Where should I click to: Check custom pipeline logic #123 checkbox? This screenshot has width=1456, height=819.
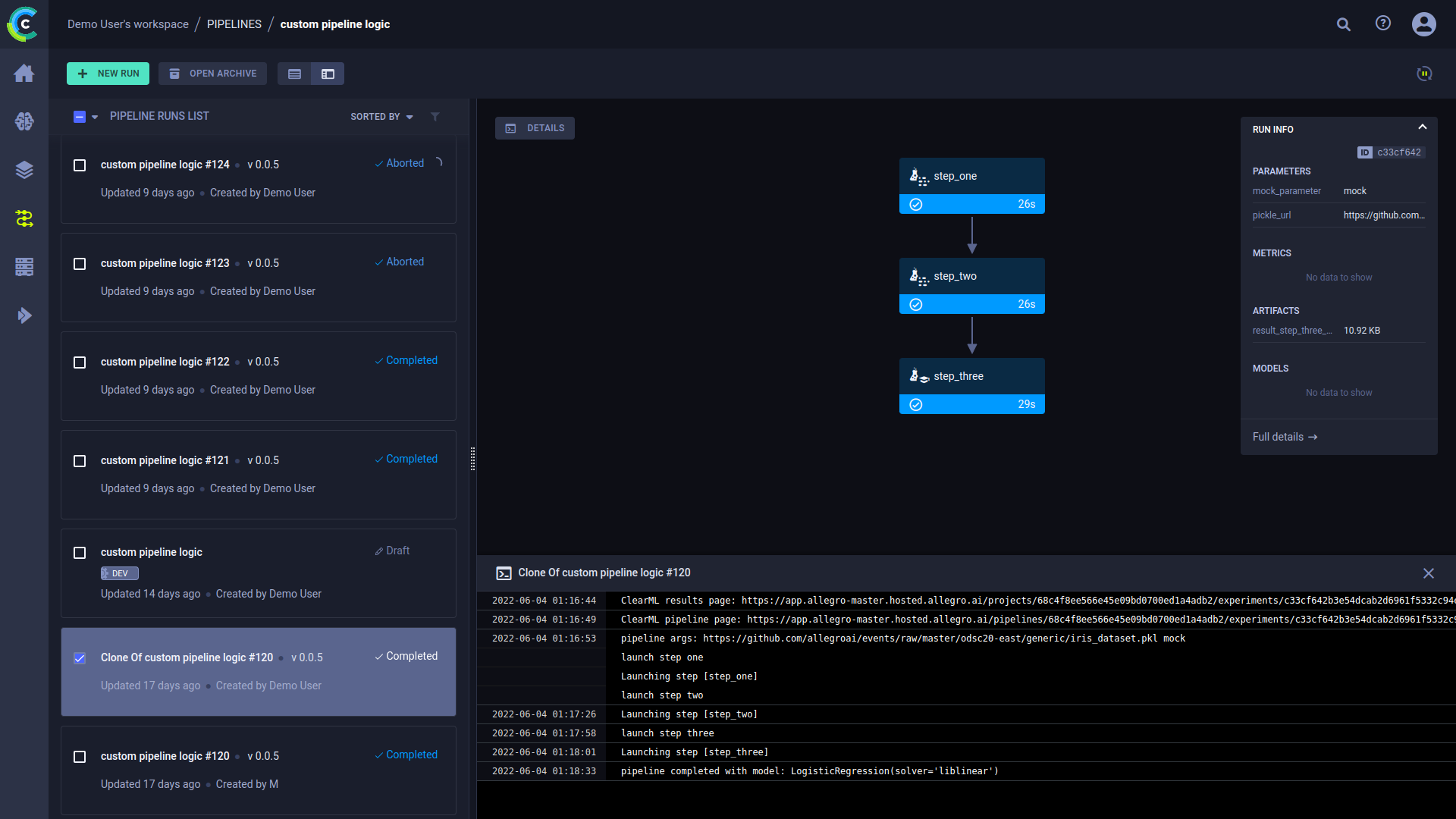point(80,264)
